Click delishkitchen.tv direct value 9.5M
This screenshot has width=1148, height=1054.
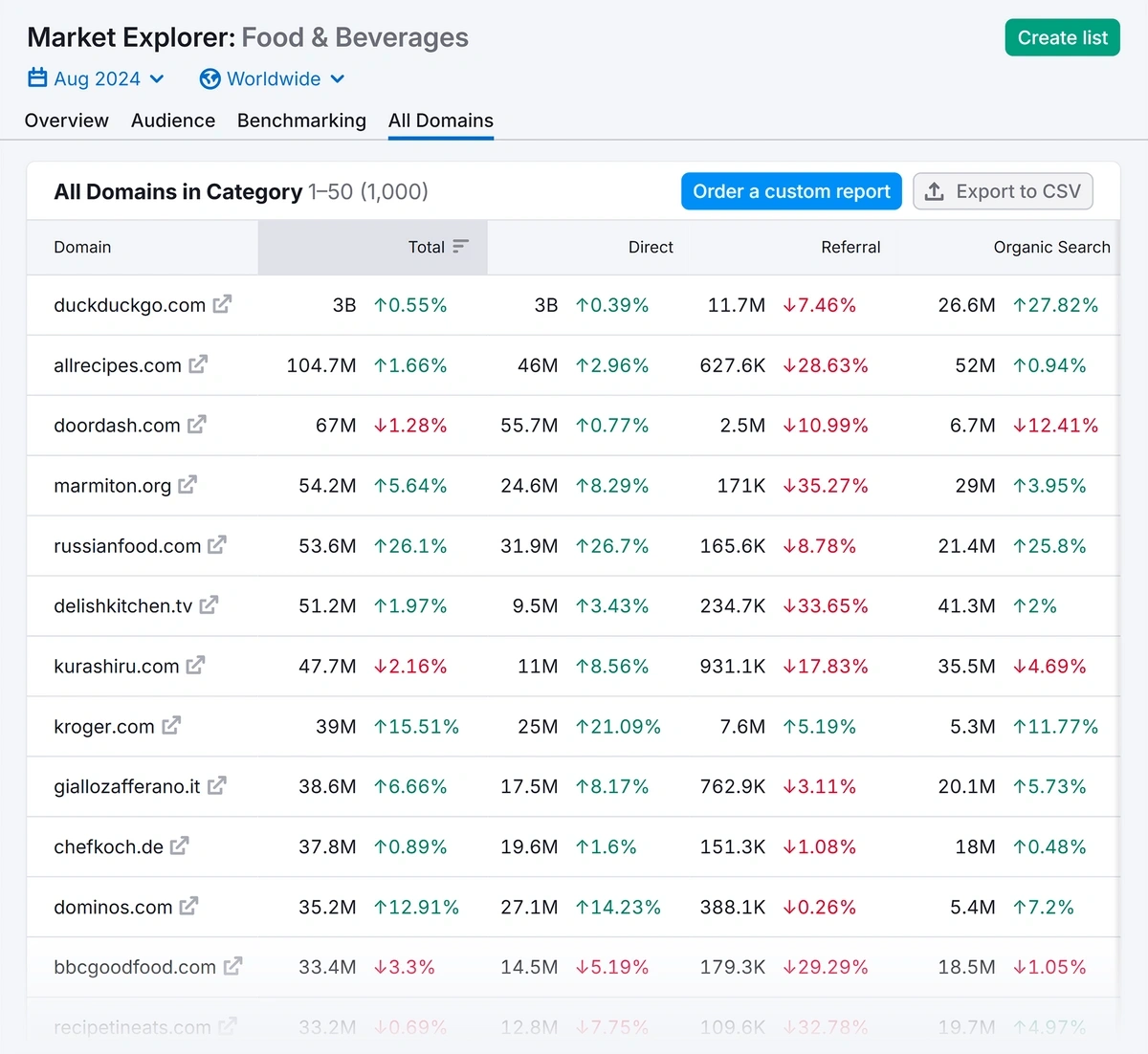[x=535, y=606]
